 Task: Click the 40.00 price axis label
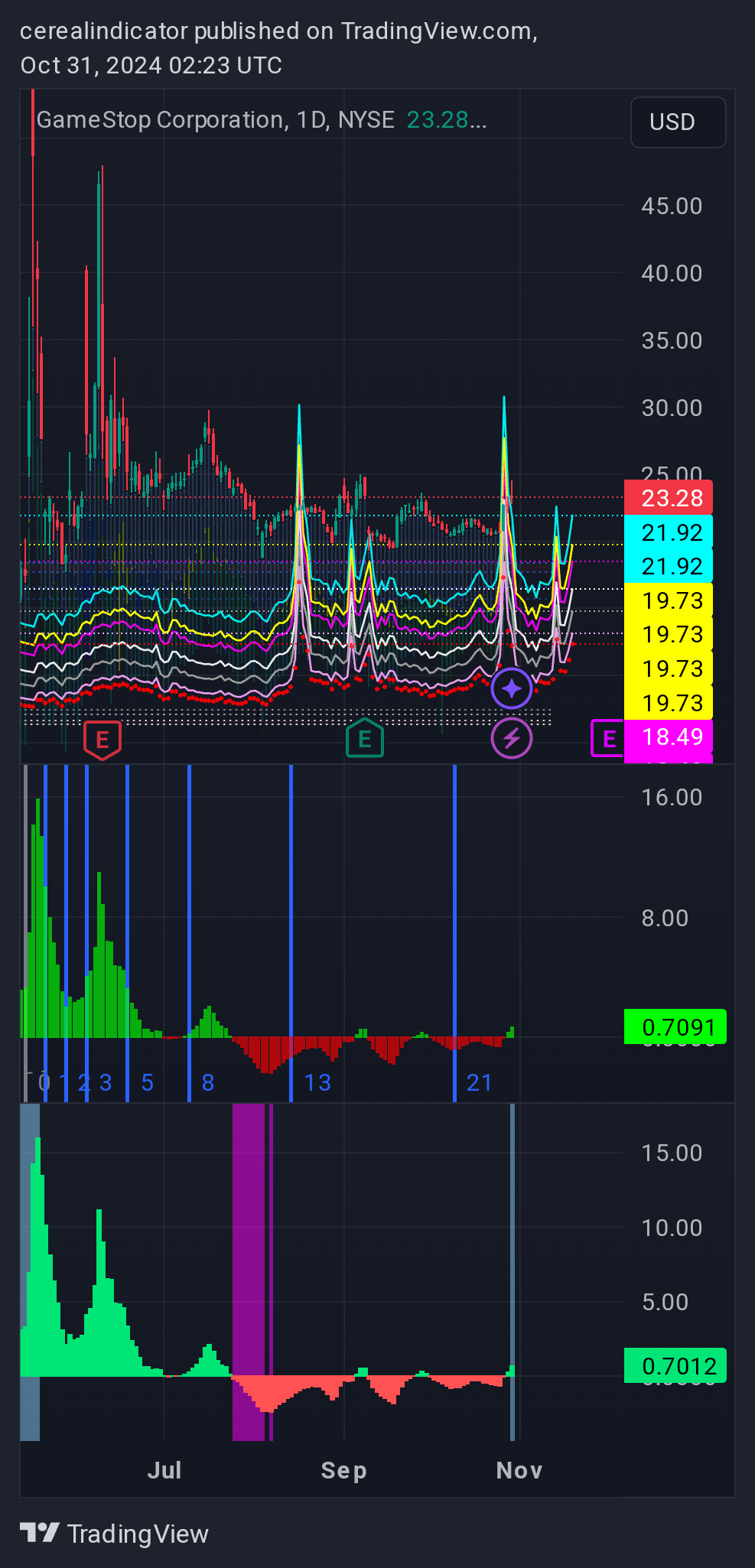click(672, 273)
